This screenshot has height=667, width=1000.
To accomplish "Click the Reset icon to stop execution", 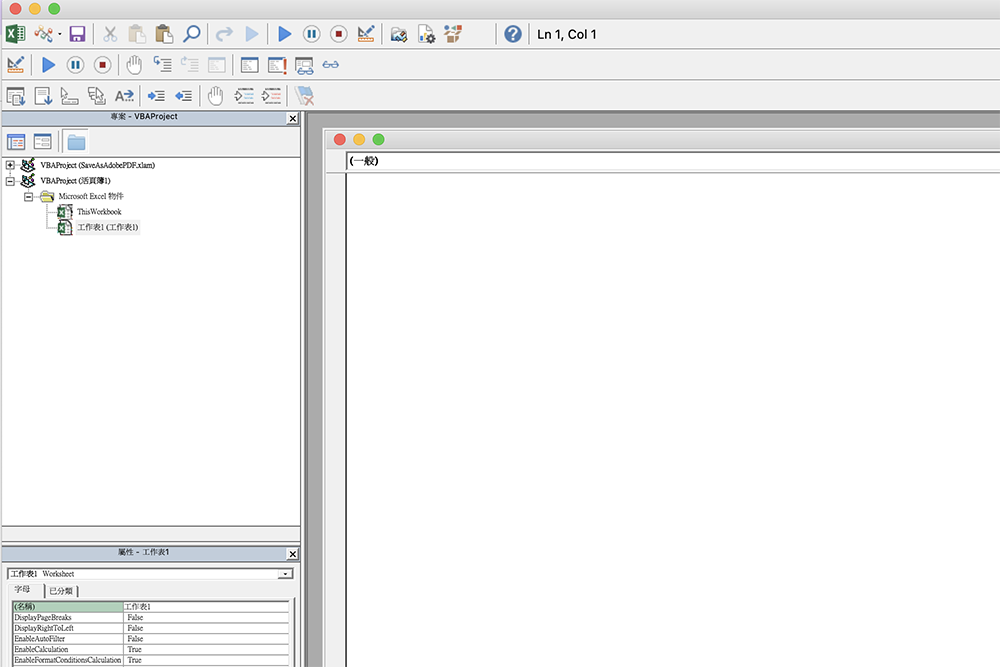I will click(338, 33).
